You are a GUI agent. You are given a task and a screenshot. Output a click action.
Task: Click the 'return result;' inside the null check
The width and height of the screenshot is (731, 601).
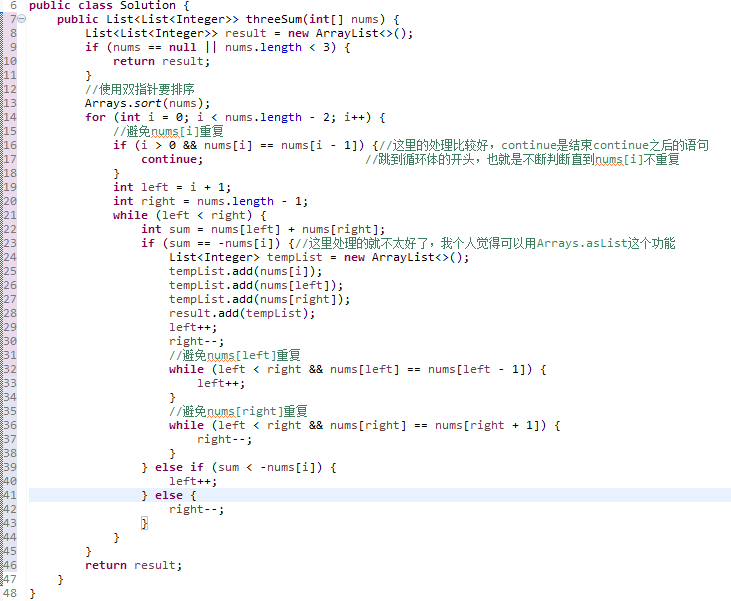point(161,61)
